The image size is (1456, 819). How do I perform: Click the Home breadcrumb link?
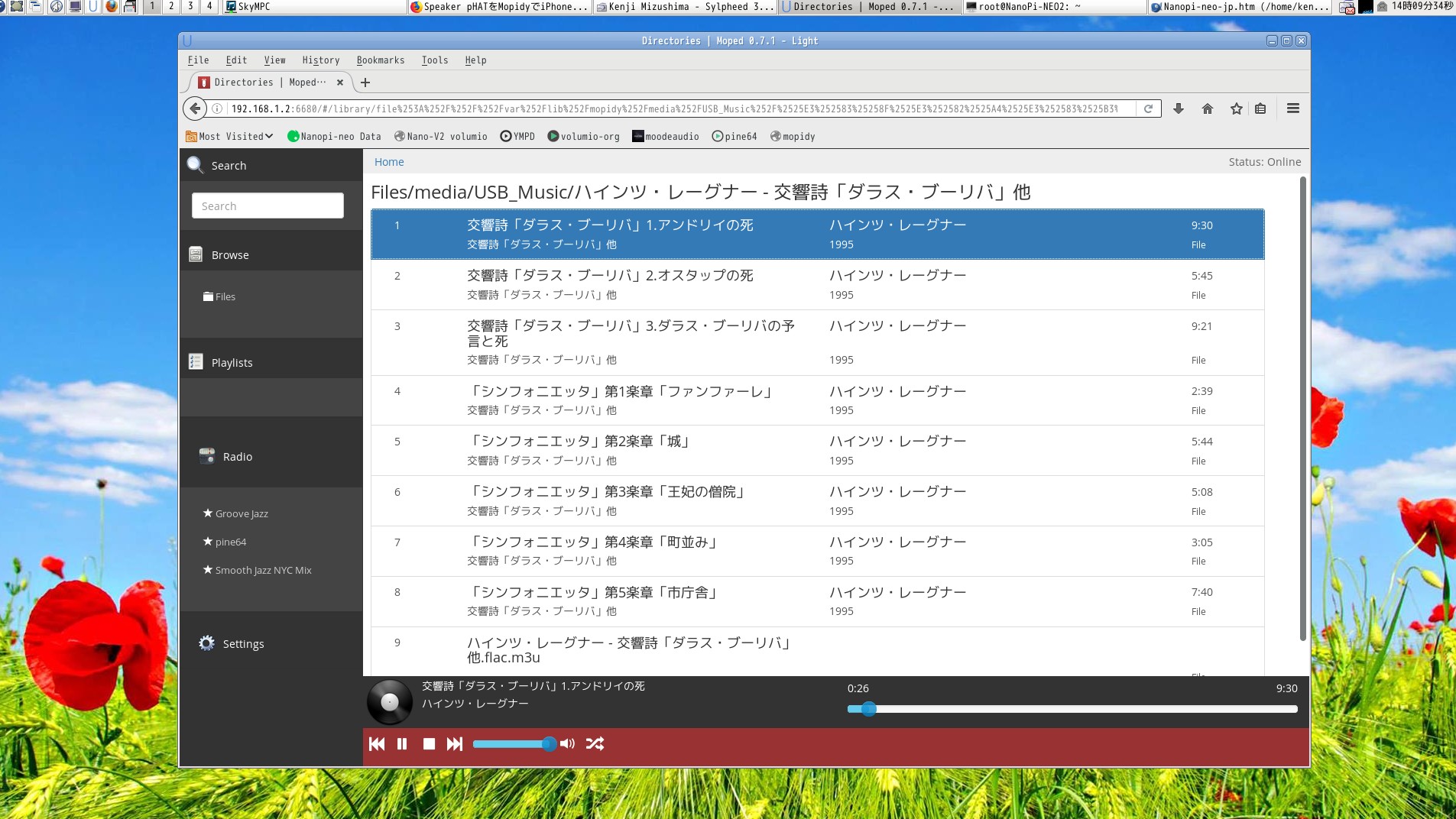coord(389,162)
